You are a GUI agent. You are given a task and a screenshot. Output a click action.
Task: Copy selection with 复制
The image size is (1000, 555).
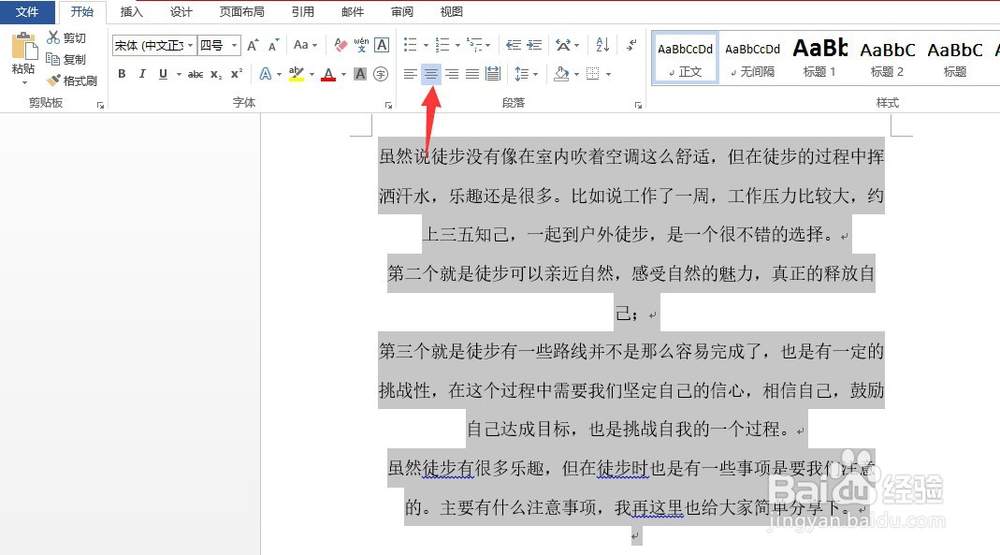(x=66, y=59)
